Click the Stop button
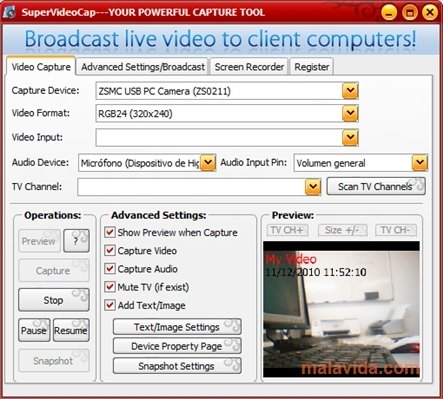 [x=54, y=300]
